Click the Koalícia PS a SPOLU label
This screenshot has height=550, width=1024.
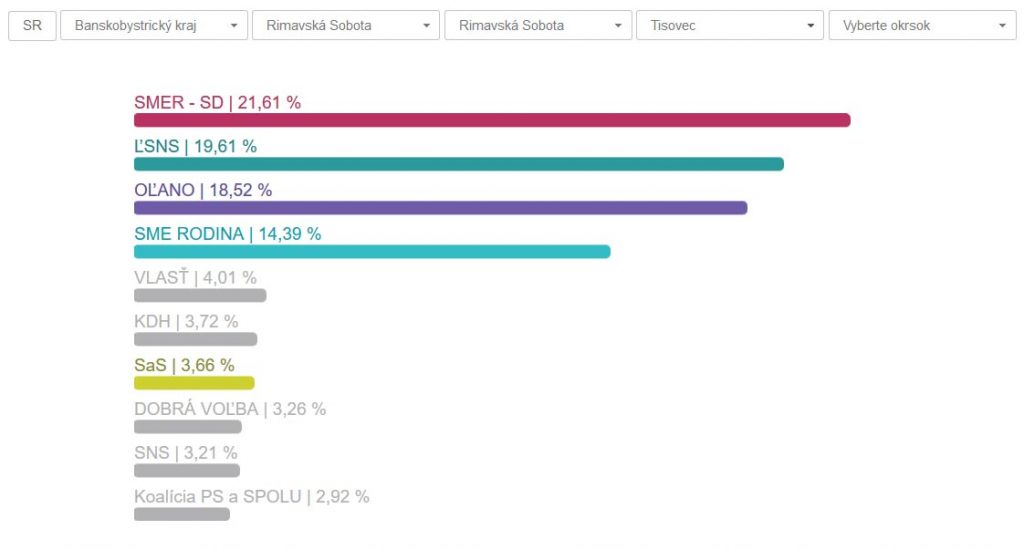pos(251,496)
